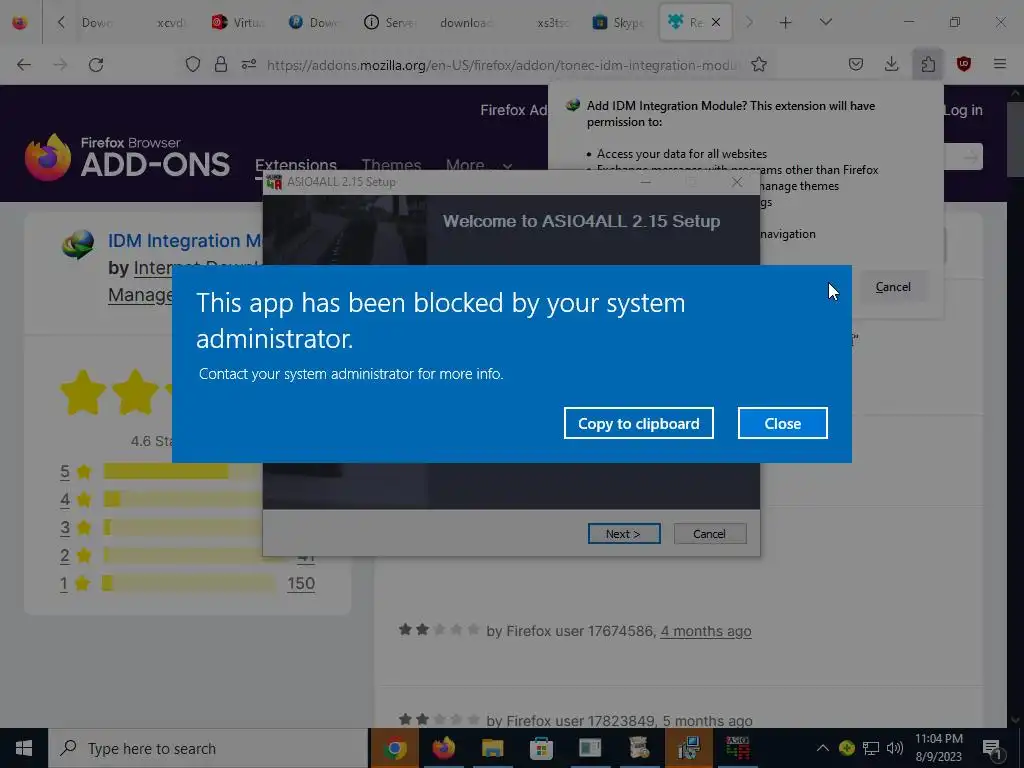Click Firefox Browser ADD-ONS logo
1024x768 pixels.
tap(127, 157)
